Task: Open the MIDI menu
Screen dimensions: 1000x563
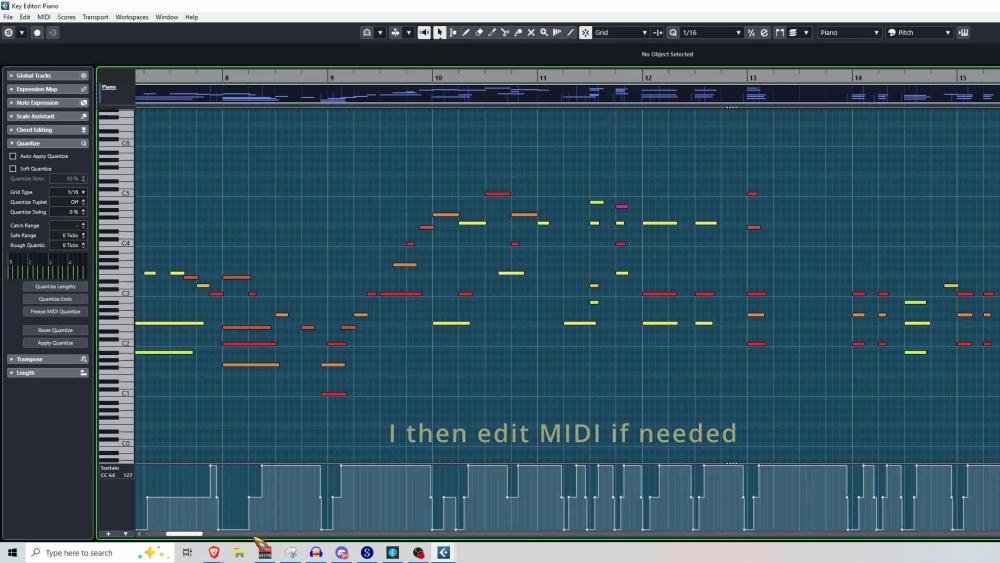Action: click(44, 17)
